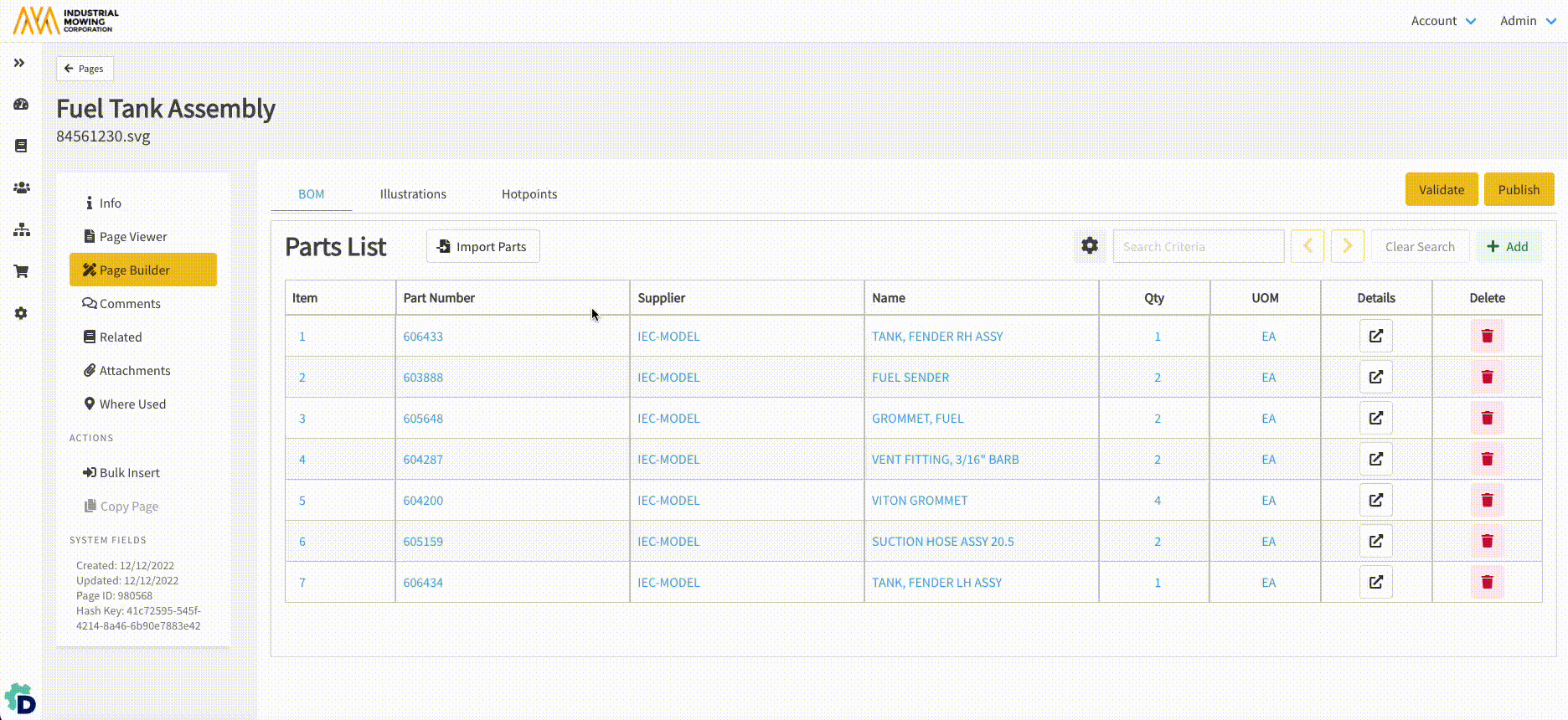Open the users group icon in sidebar
Viewport: 1568px width, 720px height.
pyautogui.click(x=21, y=188)
